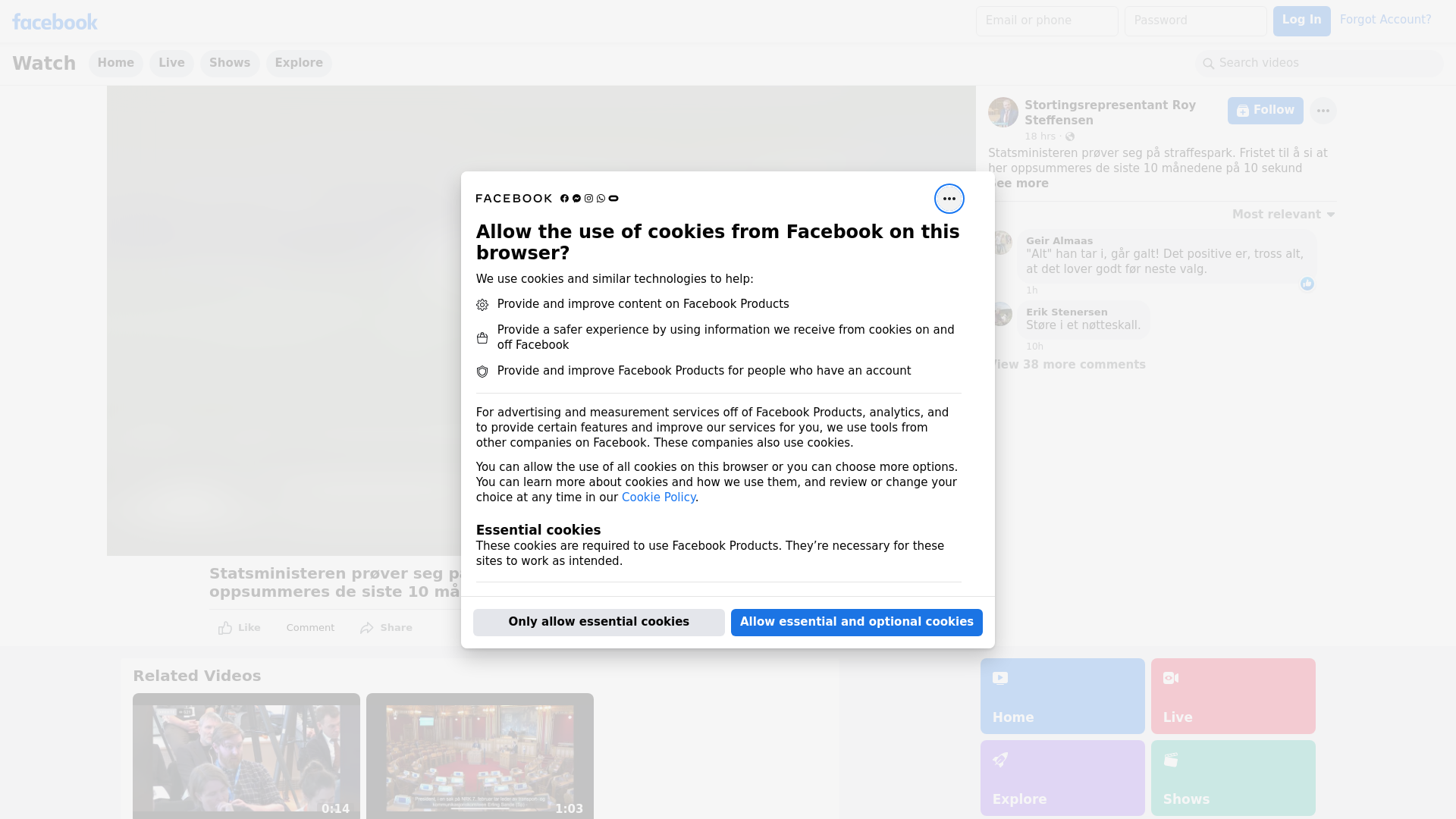
Task: Click the 1h timestamp on Geir Almaas comment
Action: (1031, 290)
